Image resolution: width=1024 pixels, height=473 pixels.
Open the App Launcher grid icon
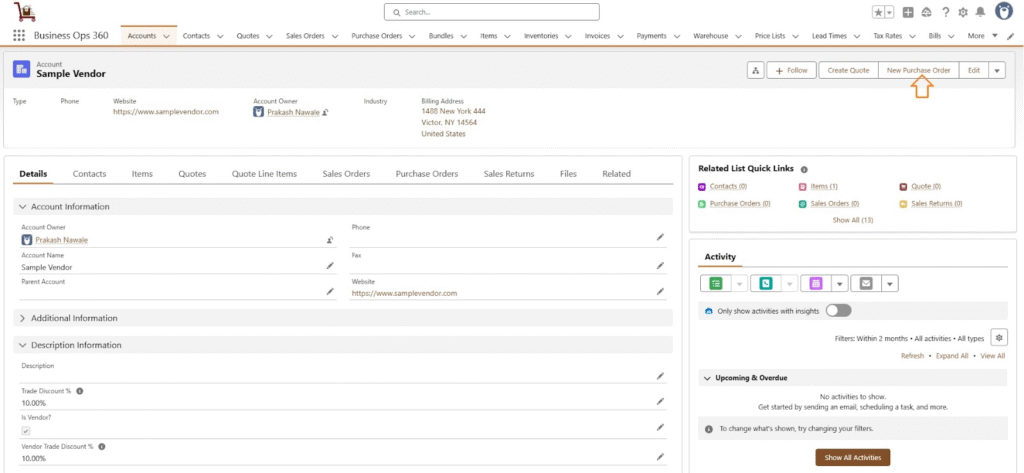(x=19, y=36)
